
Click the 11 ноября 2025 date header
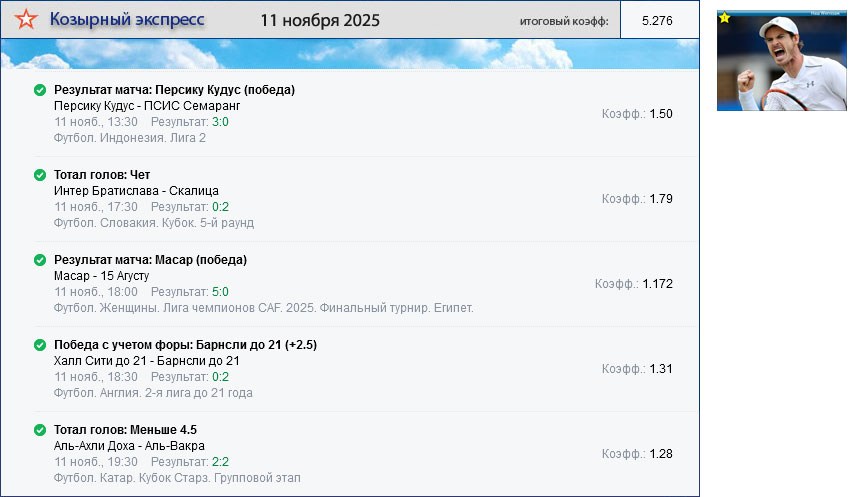tap(320, 20)
